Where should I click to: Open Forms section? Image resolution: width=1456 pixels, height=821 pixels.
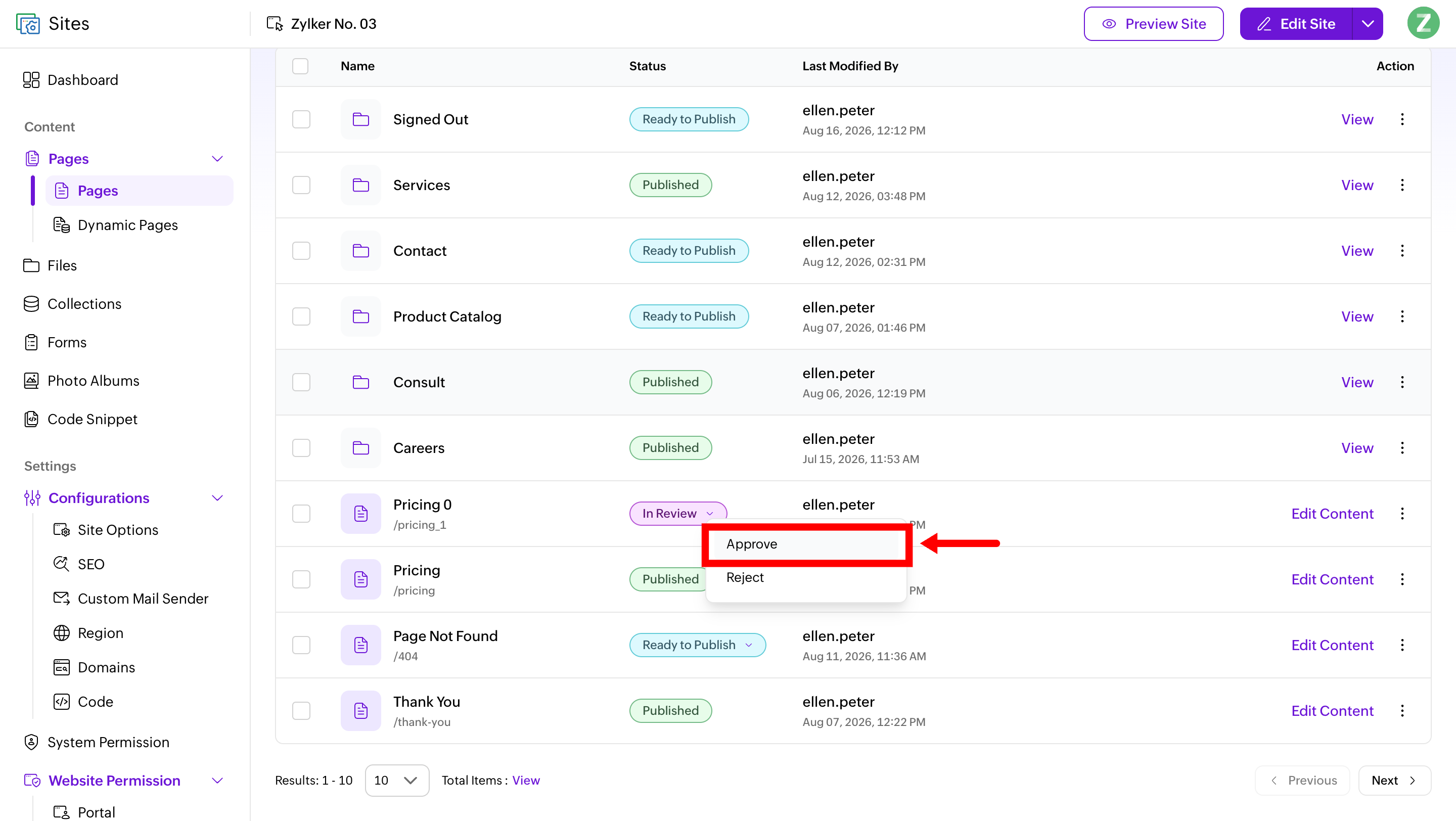pyautogui.click(x=55, y=342)
